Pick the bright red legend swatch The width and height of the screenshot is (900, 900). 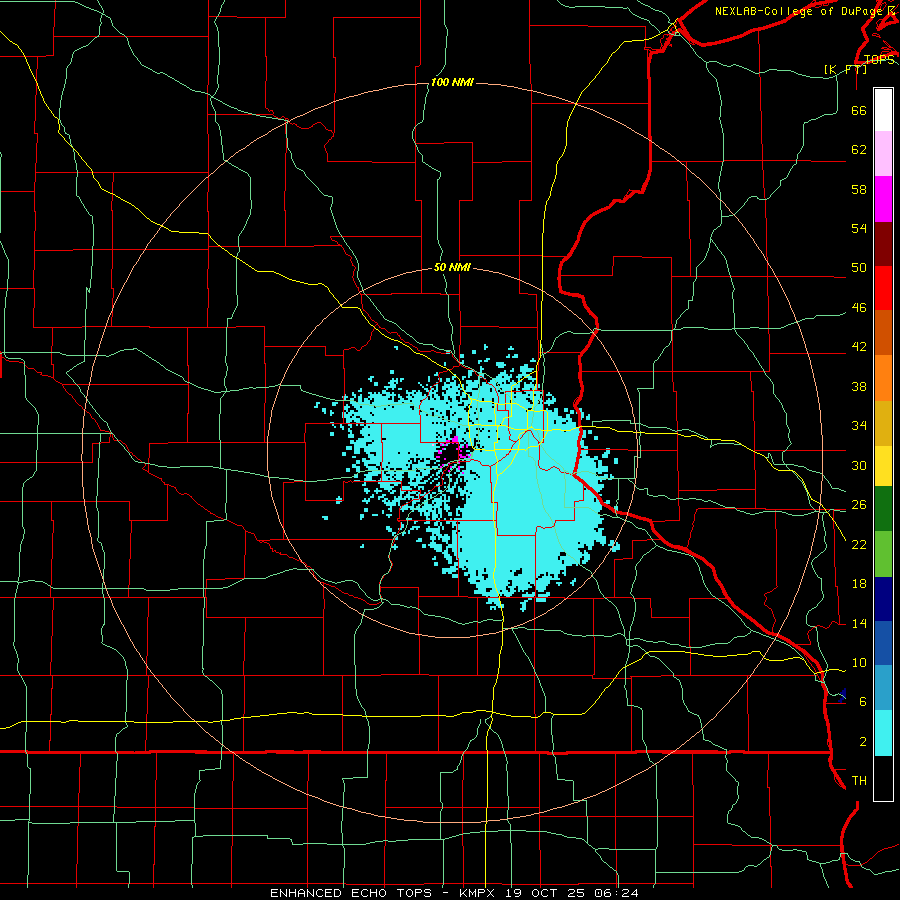[883, 288]
